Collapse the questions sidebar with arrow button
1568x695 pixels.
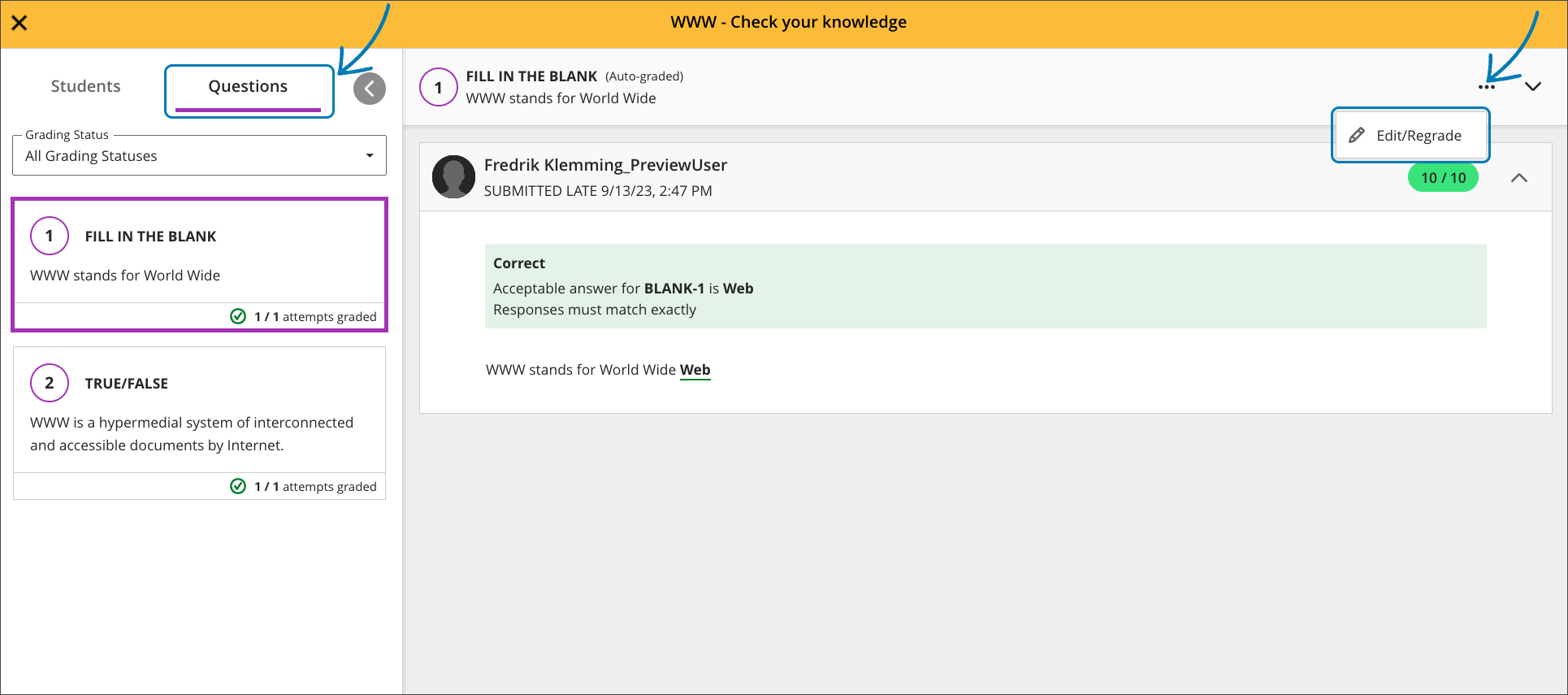370,89
